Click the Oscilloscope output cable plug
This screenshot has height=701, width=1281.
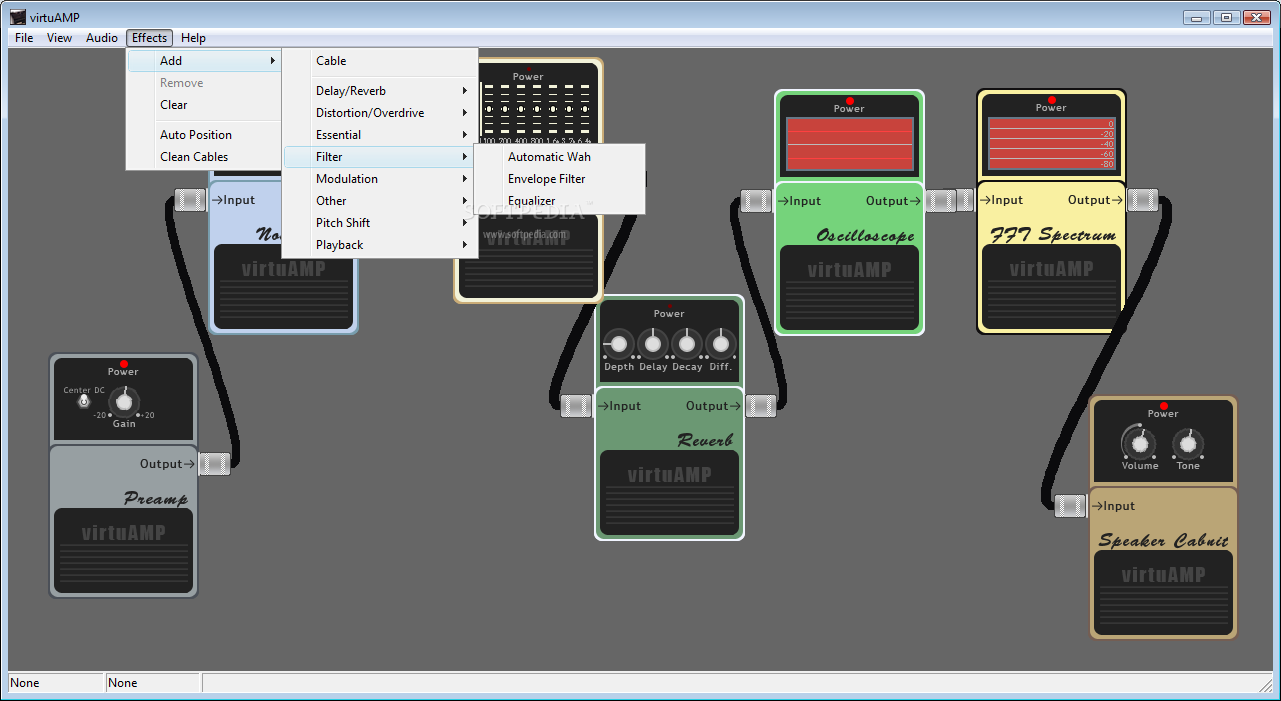pos(940,201)
